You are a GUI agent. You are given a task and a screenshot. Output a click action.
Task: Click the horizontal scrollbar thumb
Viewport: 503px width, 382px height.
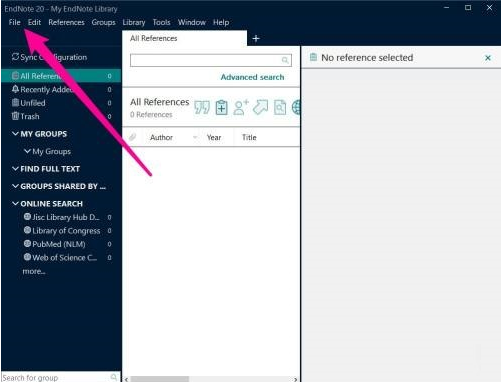pyautogui.click(x=160, y=379)
